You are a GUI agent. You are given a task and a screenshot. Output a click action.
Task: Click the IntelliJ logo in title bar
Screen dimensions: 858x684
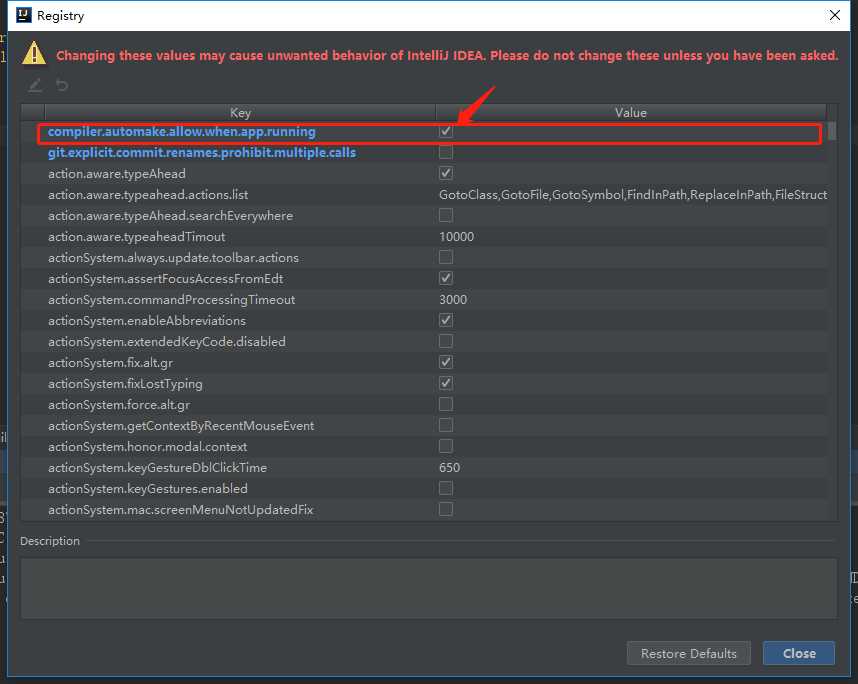click(24, 15)
